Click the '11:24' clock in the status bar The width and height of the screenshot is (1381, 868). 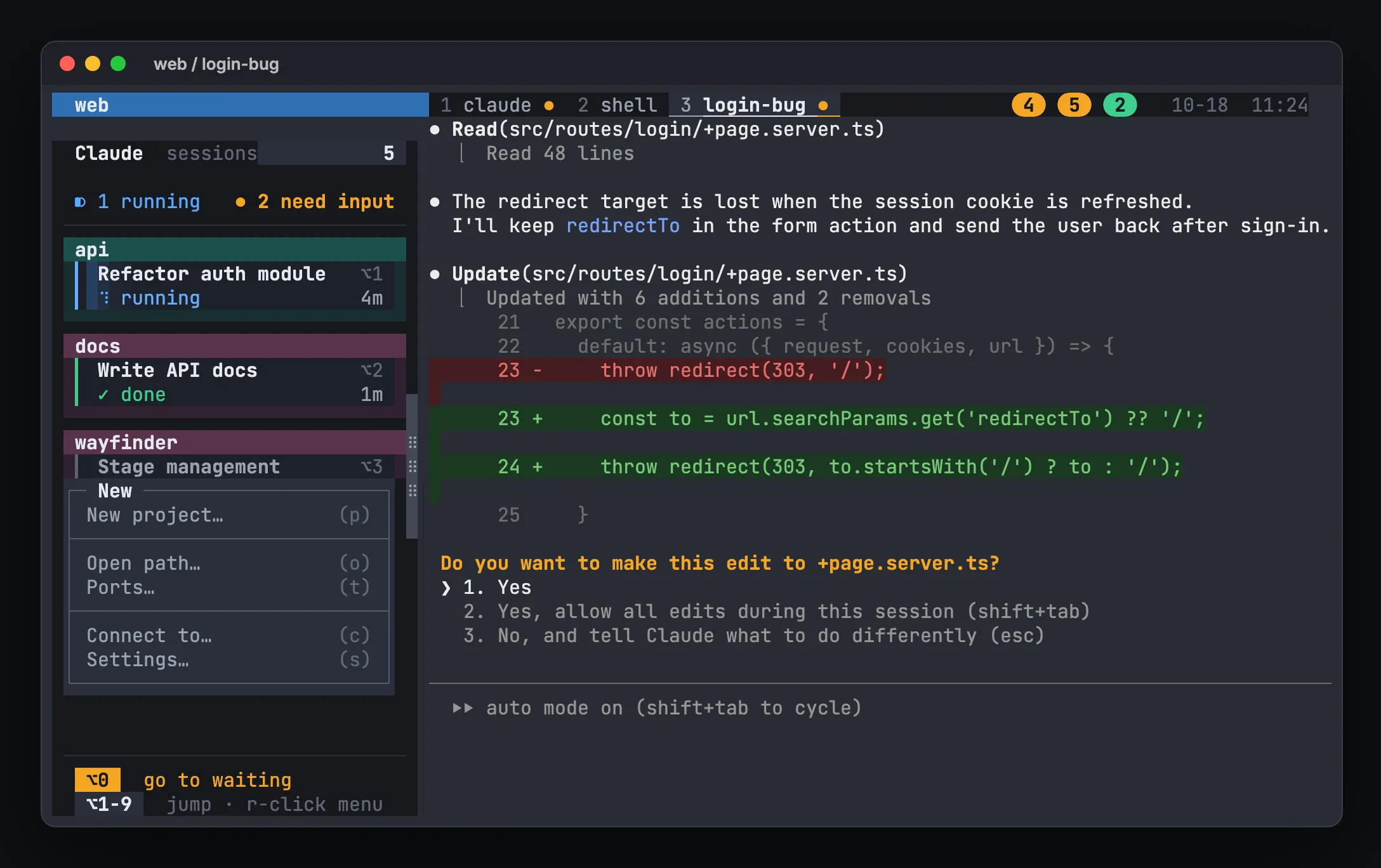(1279, 105)
